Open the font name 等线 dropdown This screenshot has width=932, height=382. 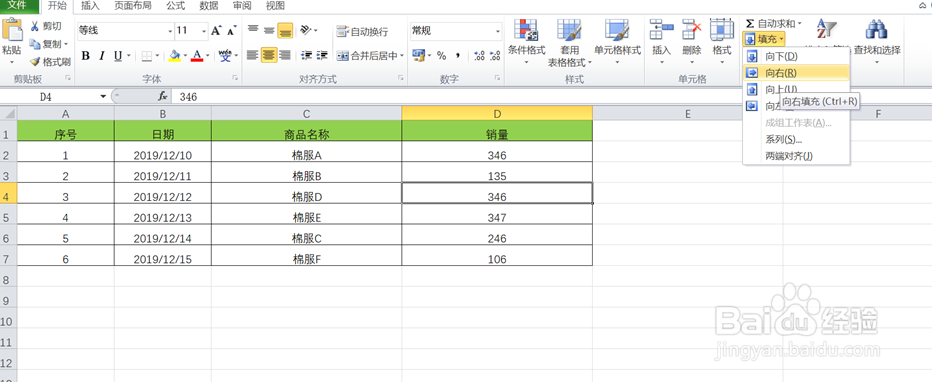pyautogui.click(x=170, y=30)
